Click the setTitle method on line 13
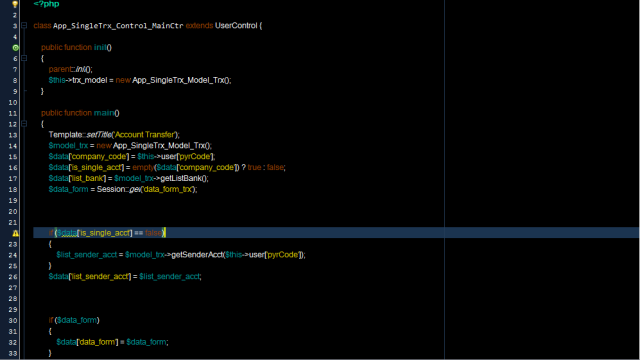Viewport: 640px width, 360px height. pos(99,135)
